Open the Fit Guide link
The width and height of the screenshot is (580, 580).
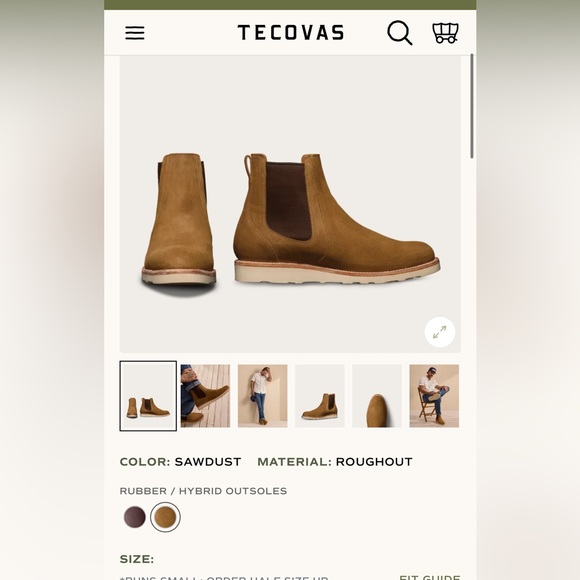[430, 577]
